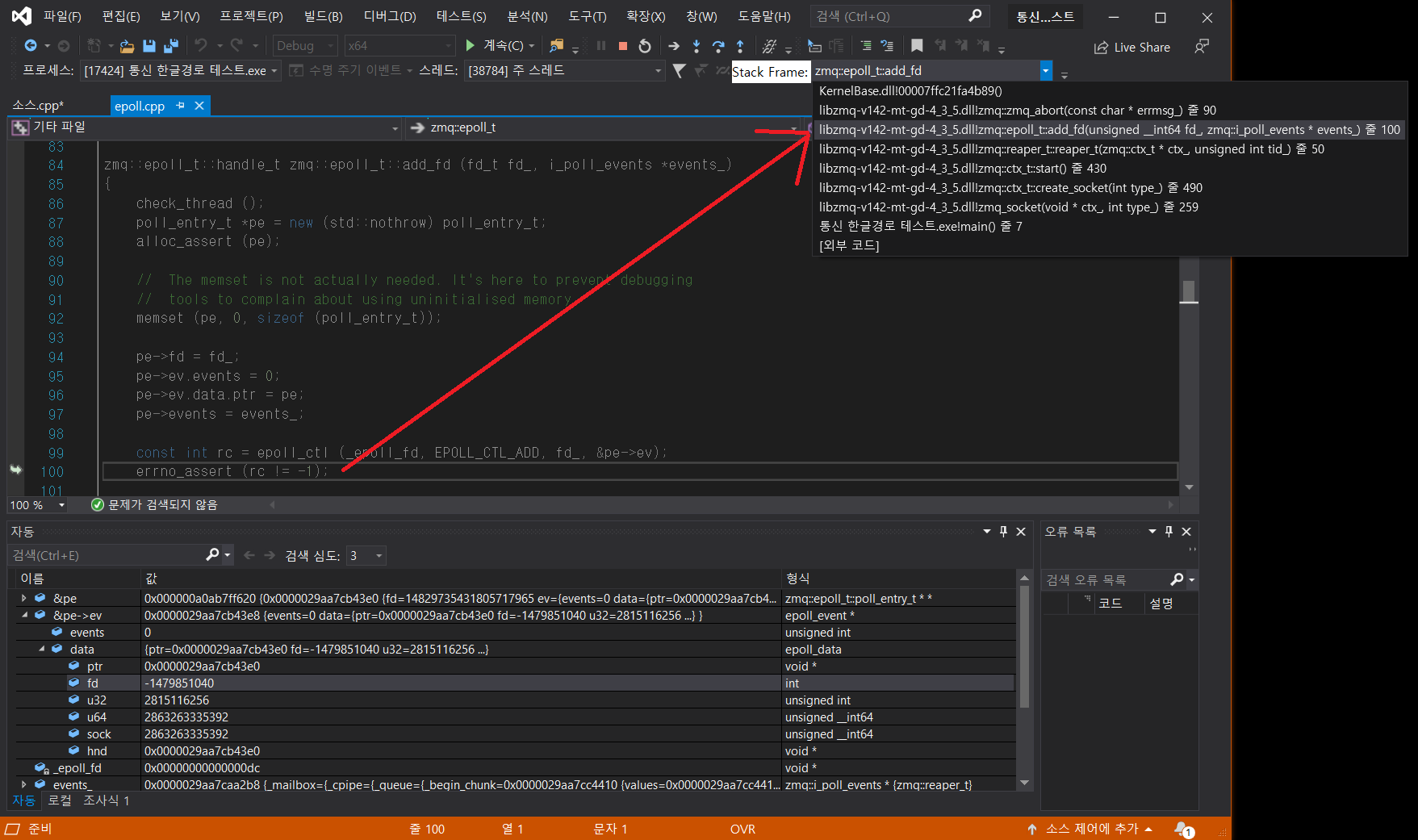Start a Live Share session
Screen dimensions: 1418x840
1132,47
